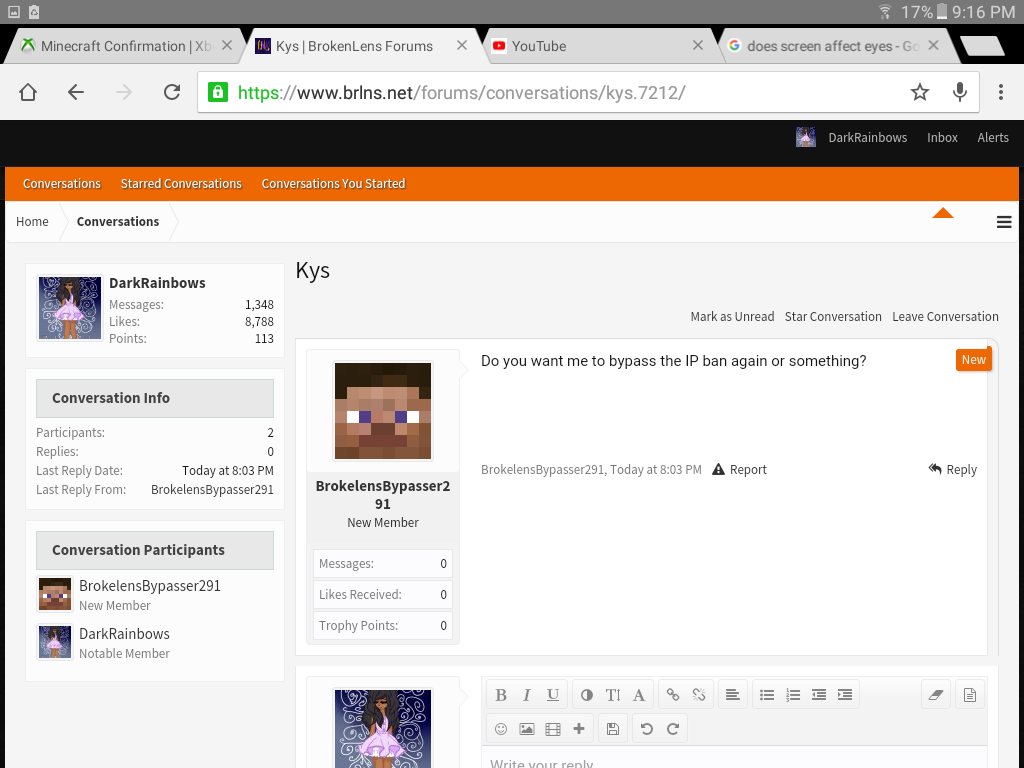The width and height of the screenshot is (1024, 768).
Task: Open the Alerts menu
Action: pyautogui.click(x=993, y=138)
